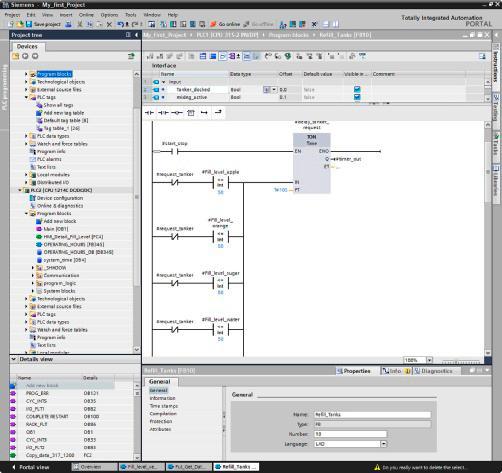Open the zoom level dropdown at 100%
This screenshot has width=502, height=473.
tap(429, 360)
